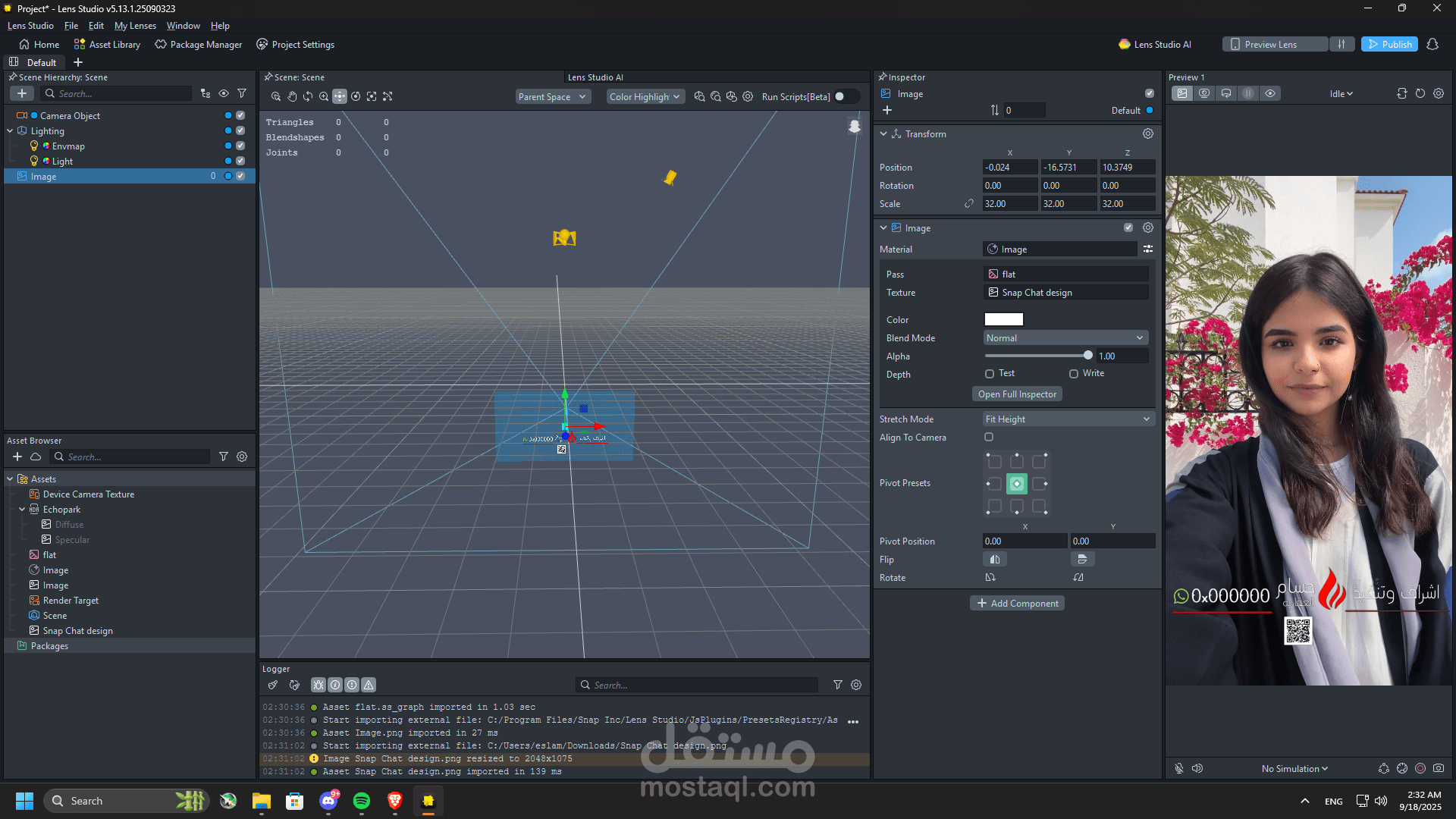Screen dimensions: 1456x819
Task: Click the white Color swatch
Action: pyautogui.click(x=1003, y=320)
